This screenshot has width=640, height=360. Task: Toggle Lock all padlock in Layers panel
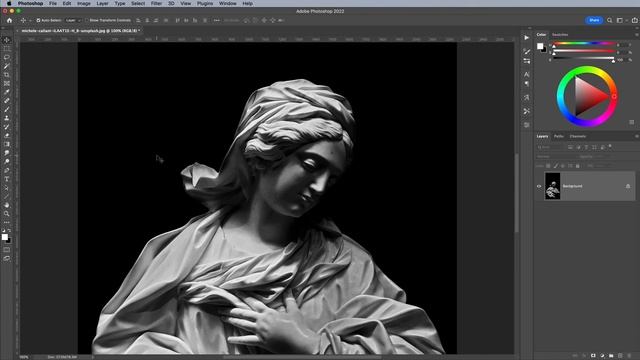coord(578,166)
